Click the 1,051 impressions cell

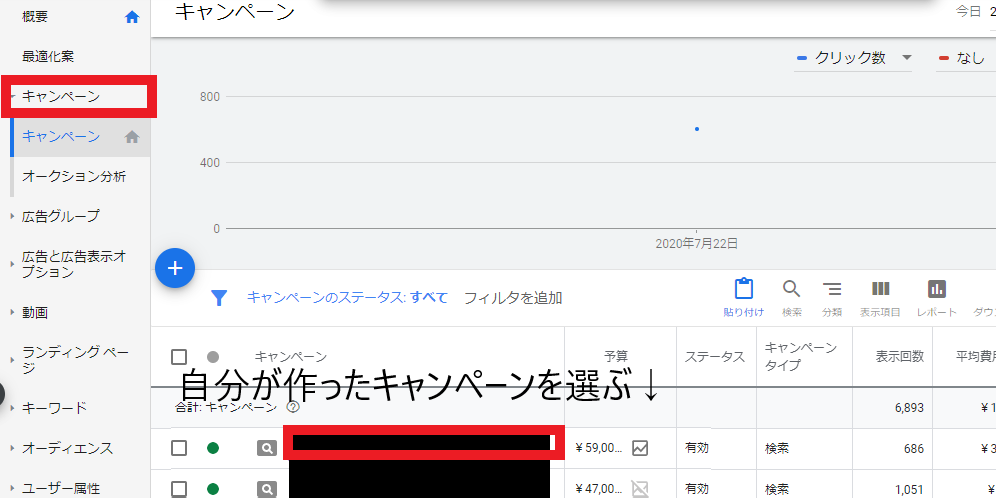click(x=909, y=489)
